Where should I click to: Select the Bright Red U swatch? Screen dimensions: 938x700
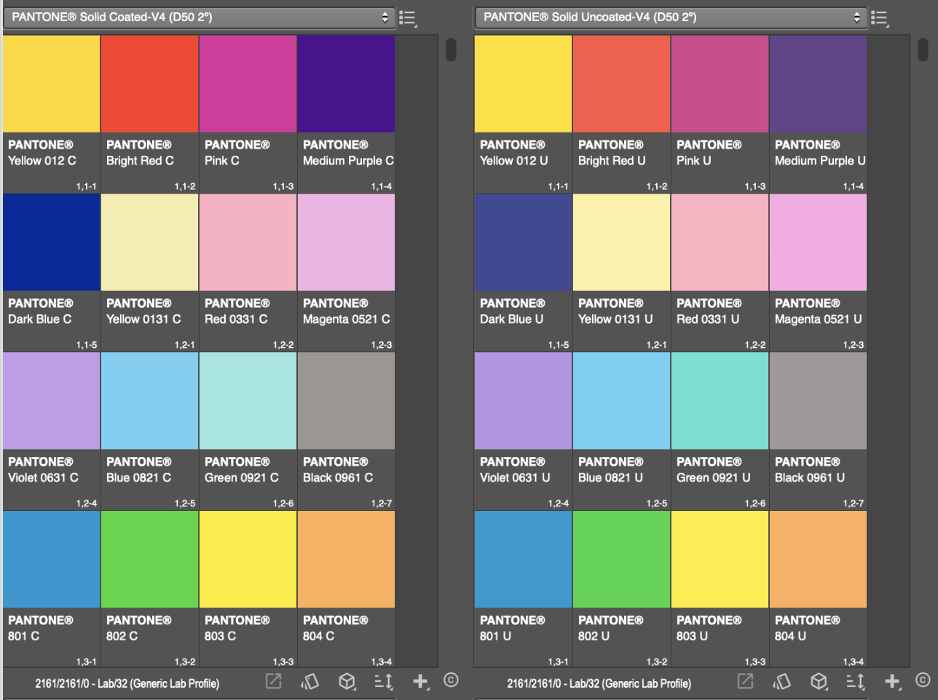(622, 84)
